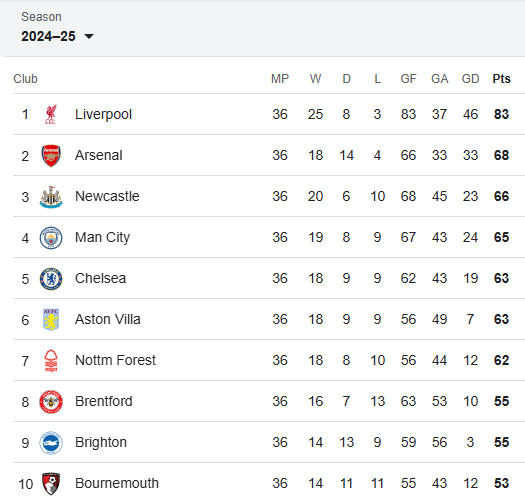Select the Brighton team name

[x=101, y=442]
